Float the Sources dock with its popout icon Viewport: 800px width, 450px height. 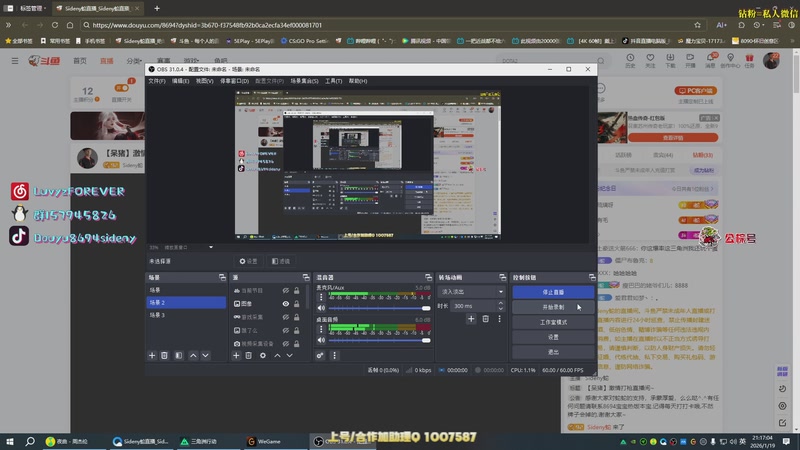coord(306,277)
